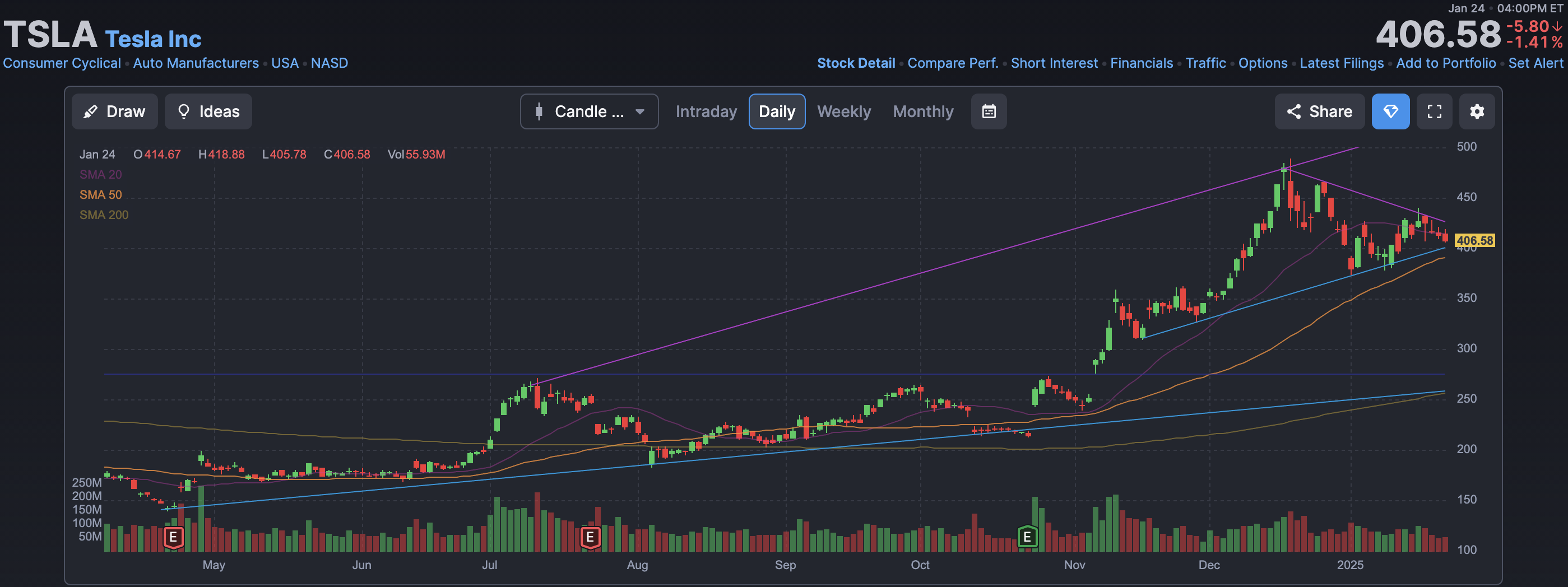This screenshot has width=1568, height=587.
Task: Click the SMA 50 legend label
Action: click(100, 195)
